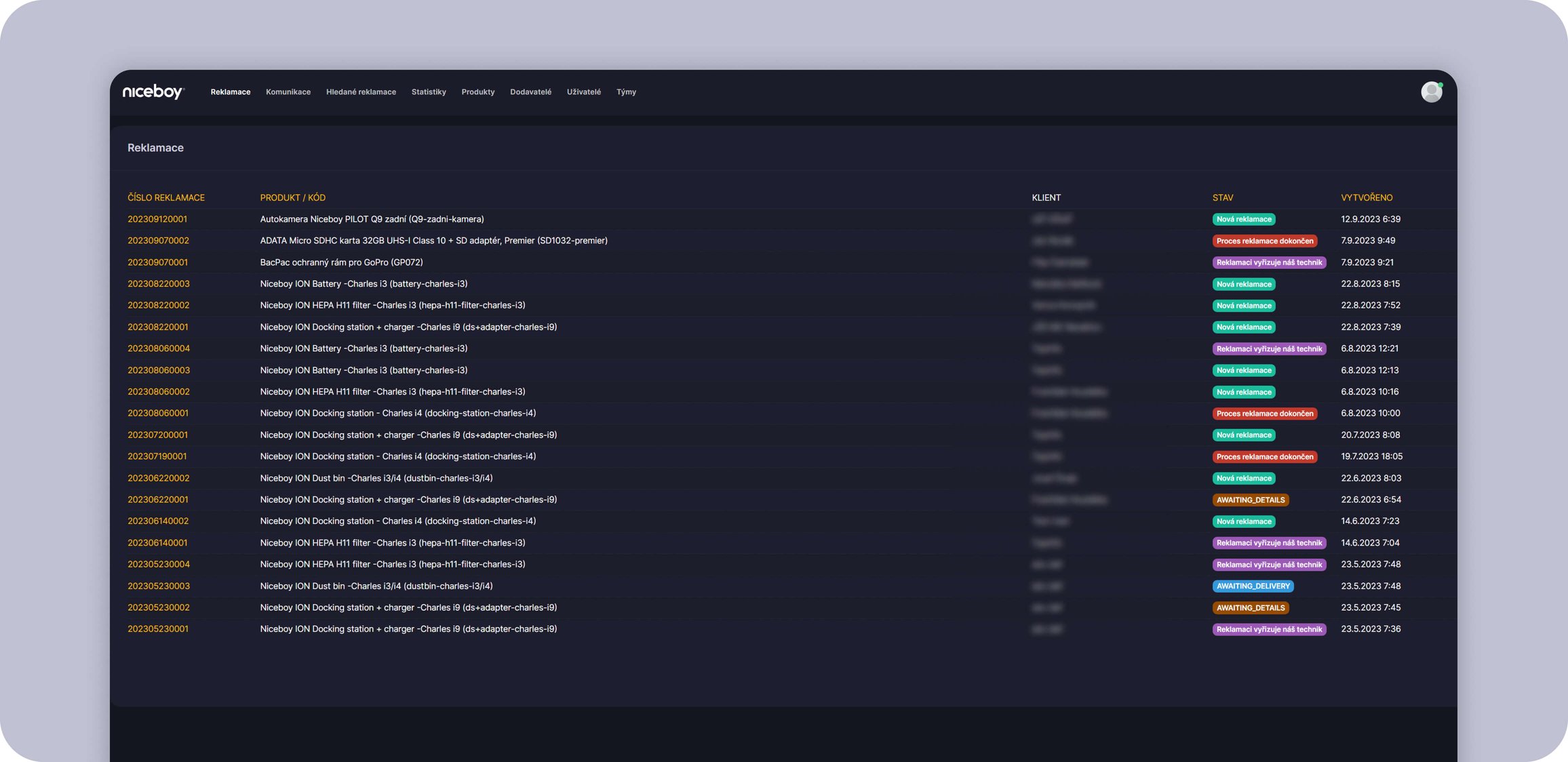
Task: Open the Komunikace menu item
Action: pos(288,92)
